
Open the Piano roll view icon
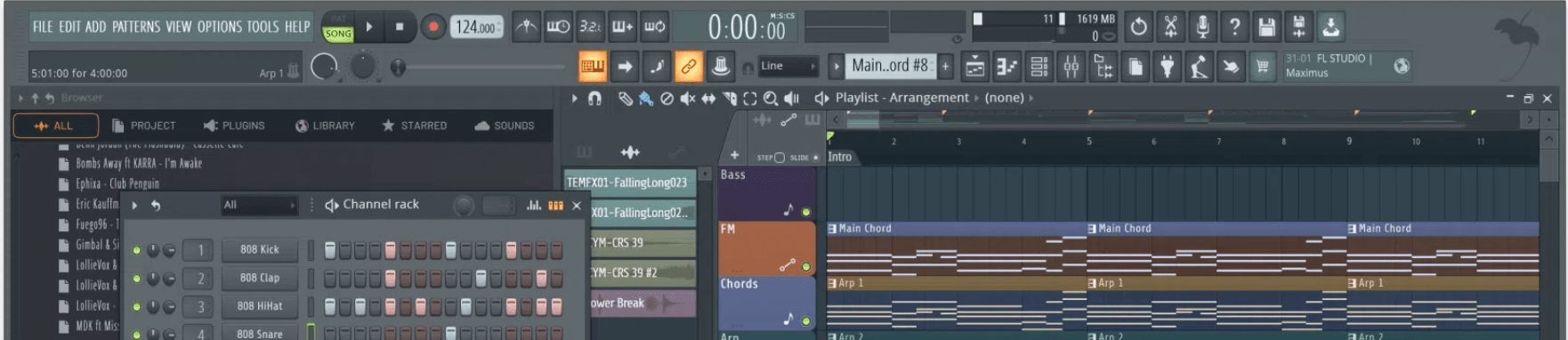coord(1006,66)
